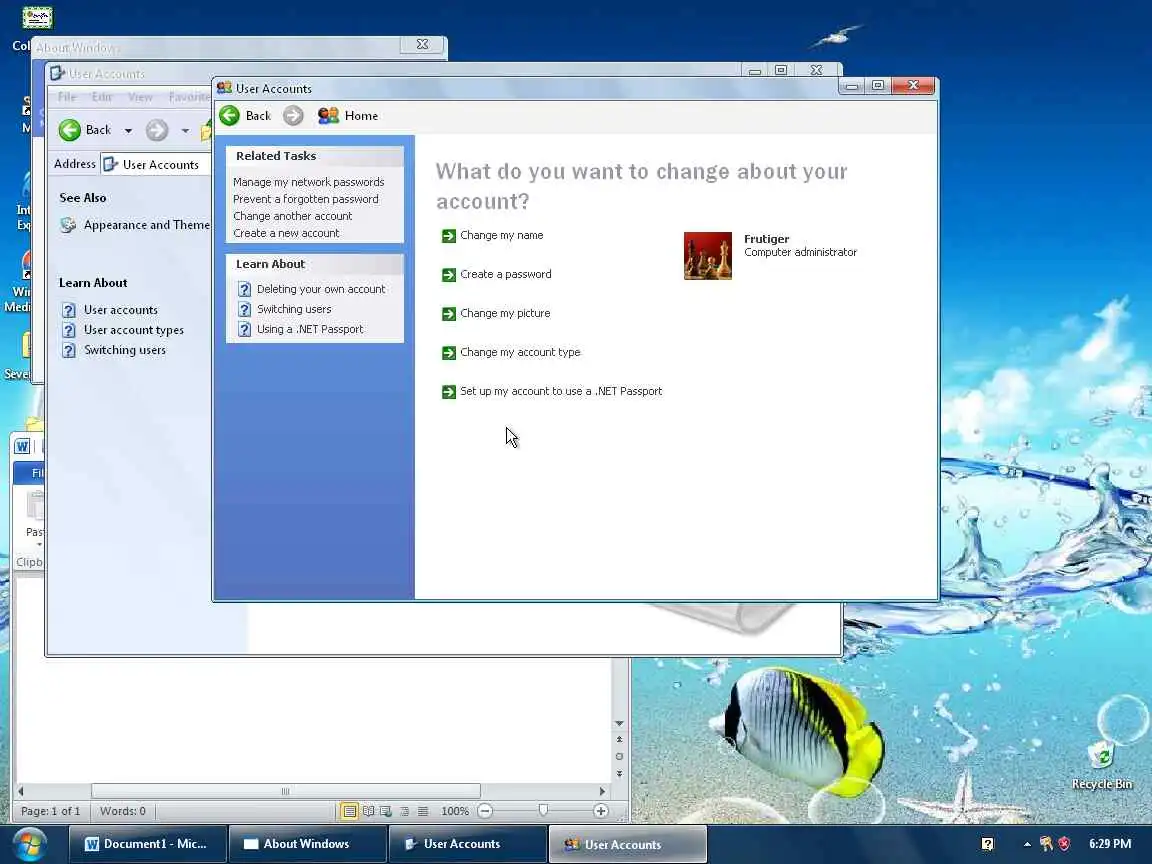Show hidden icons via the tray up arrow
Viewport: 1152px width, 864px height.
(1027, 844)
